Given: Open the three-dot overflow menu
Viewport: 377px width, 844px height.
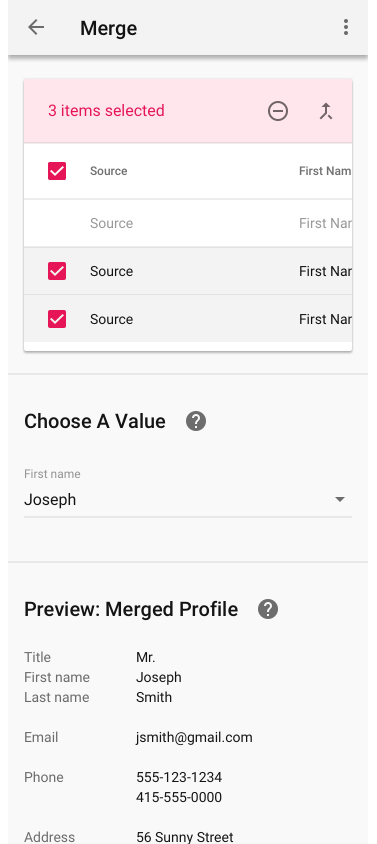Looking at the screenshot, I should click(x=346, y=27).
